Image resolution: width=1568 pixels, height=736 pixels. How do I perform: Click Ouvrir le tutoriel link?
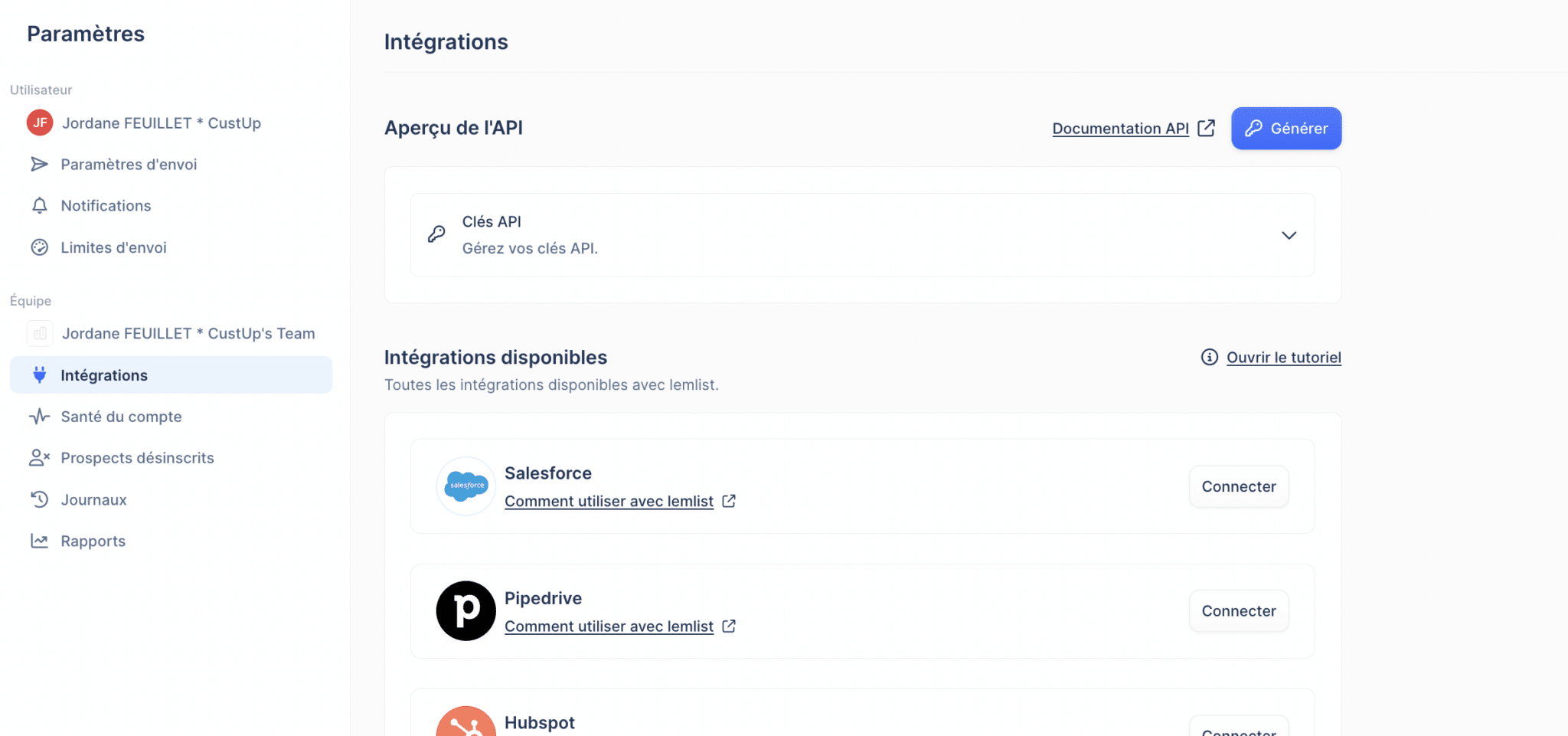[x=1284, y=358]
